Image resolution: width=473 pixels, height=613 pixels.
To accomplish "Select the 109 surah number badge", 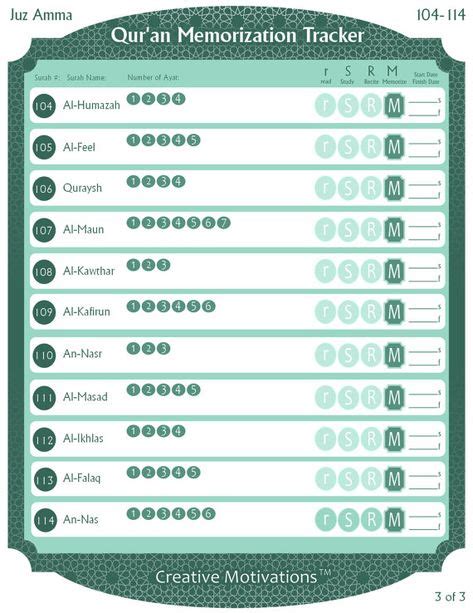I will (44, 312).
